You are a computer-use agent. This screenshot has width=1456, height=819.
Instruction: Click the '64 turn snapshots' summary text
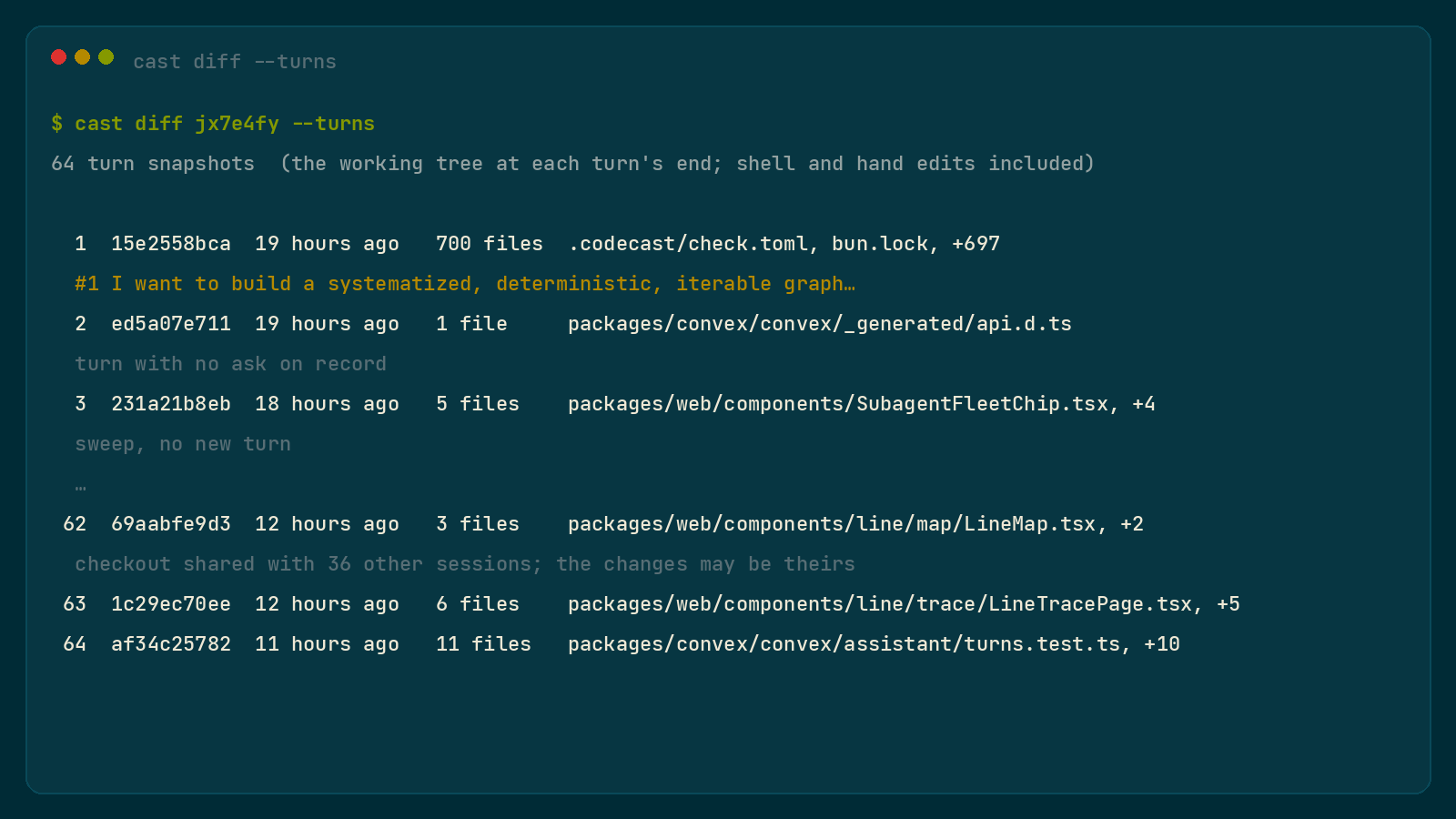pos(153,164)
